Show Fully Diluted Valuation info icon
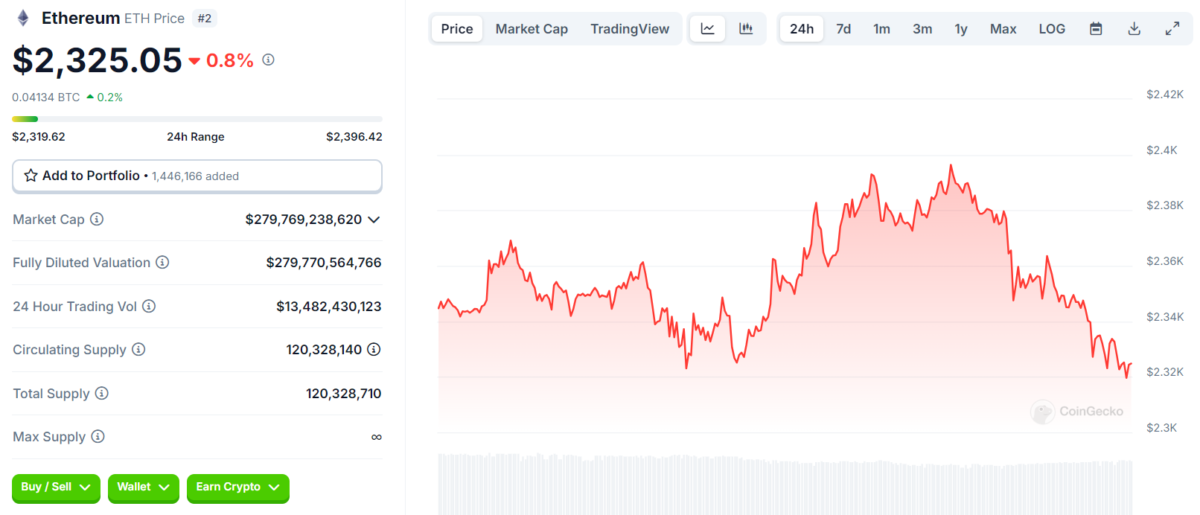1200x515 pixels. tap(162, 262)
